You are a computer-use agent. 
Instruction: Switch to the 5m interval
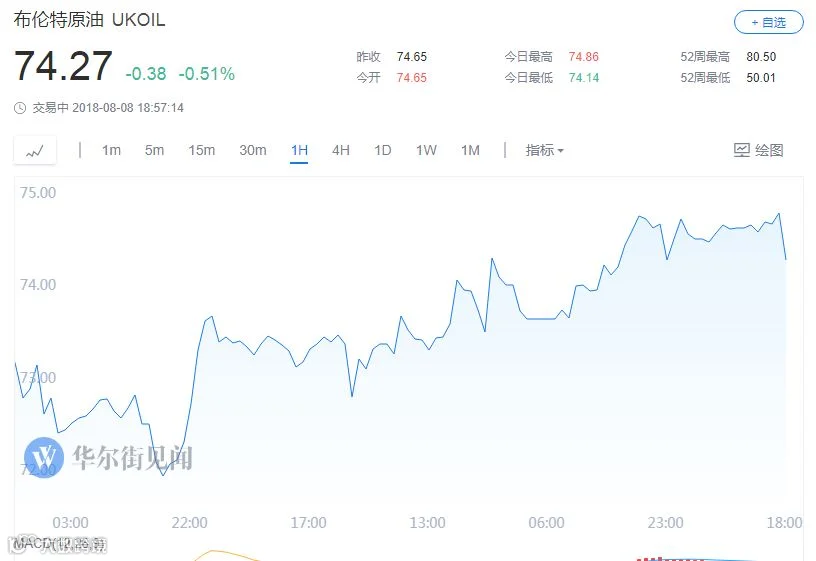154,150
